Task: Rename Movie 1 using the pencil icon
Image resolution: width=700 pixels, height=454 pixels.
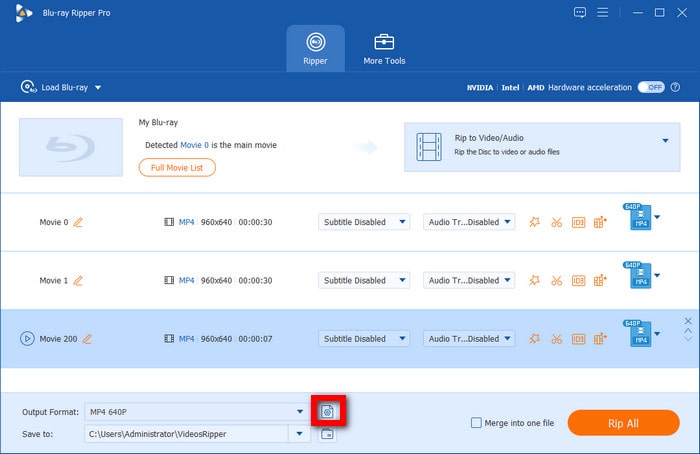Action: click(x=79, y=280)
